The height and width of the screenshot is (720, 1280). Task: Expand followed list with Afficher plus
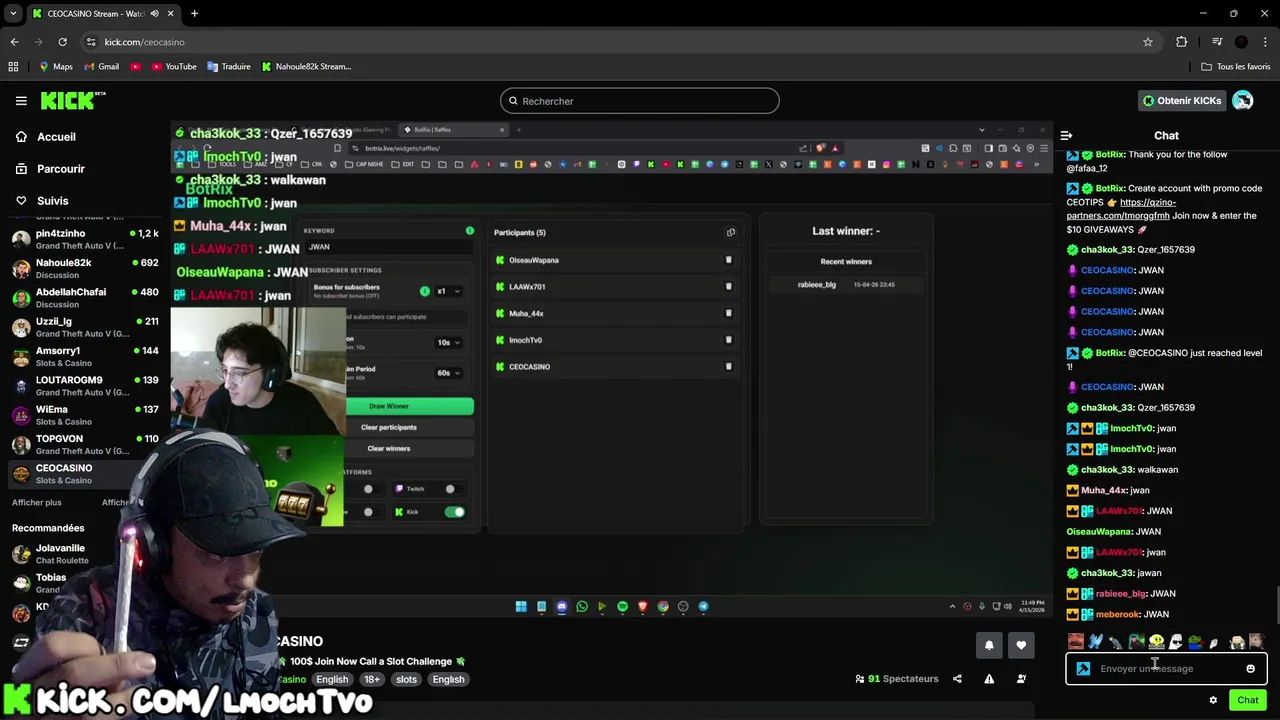(x=37, y=502)
